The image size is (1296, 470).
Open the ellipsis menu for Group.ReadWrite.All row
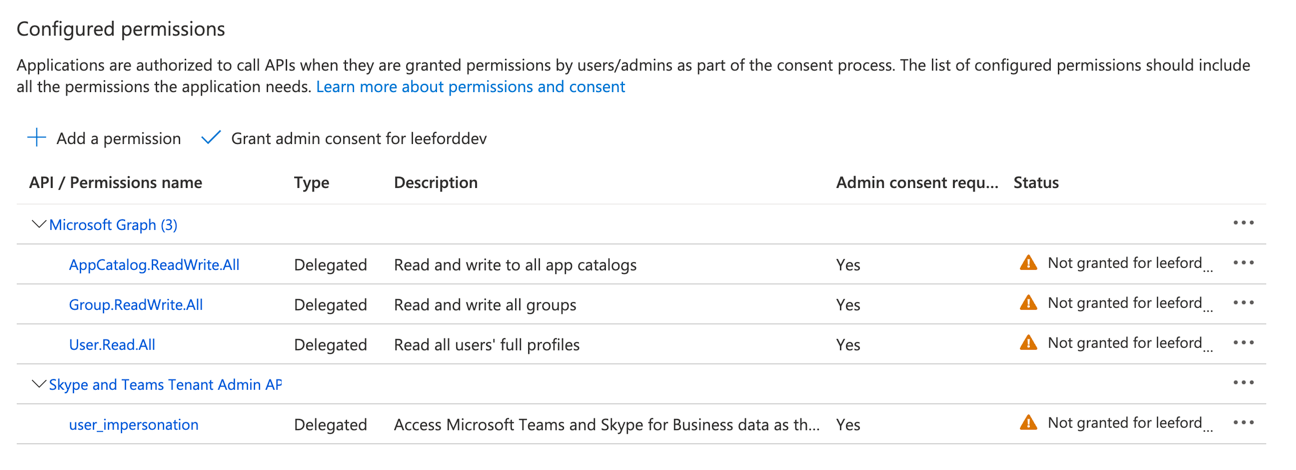1243,303
